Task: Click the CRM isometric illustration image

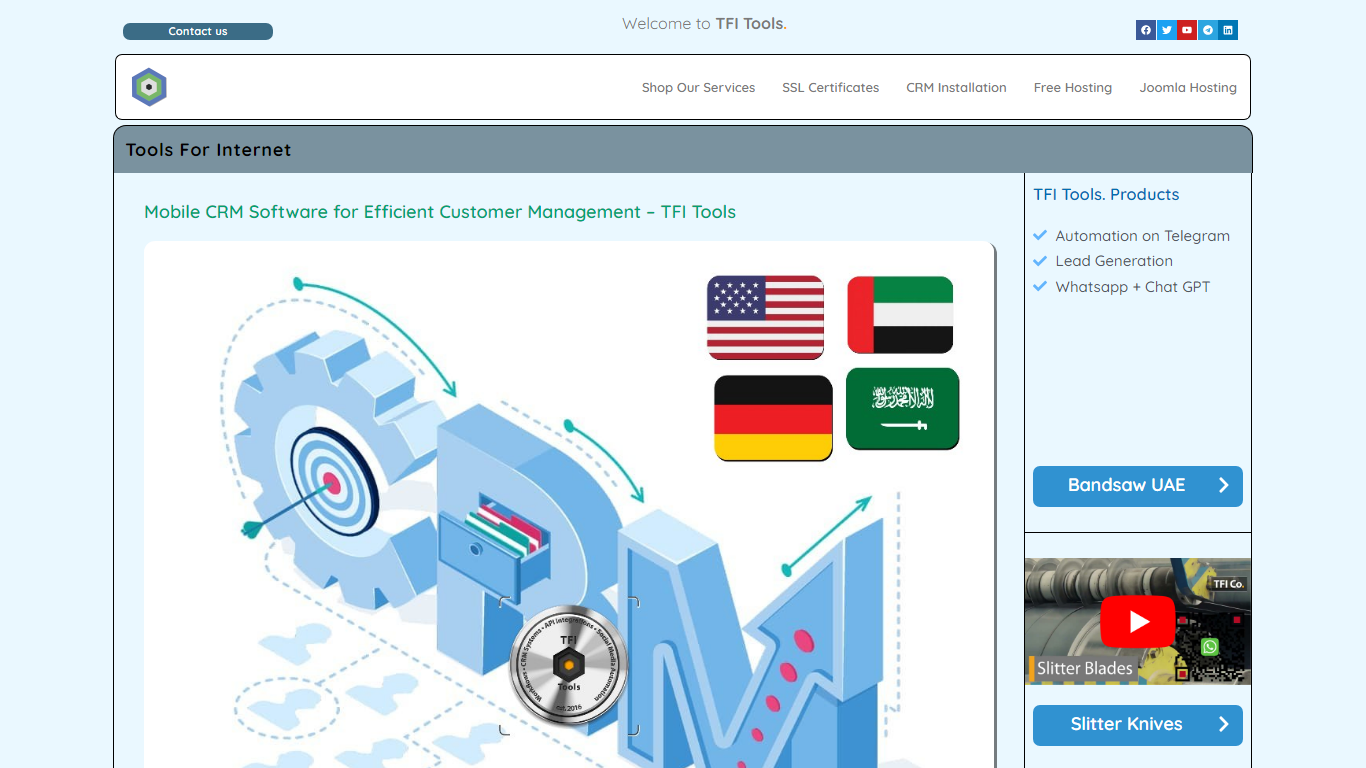Action: click(x=569, y=505)
